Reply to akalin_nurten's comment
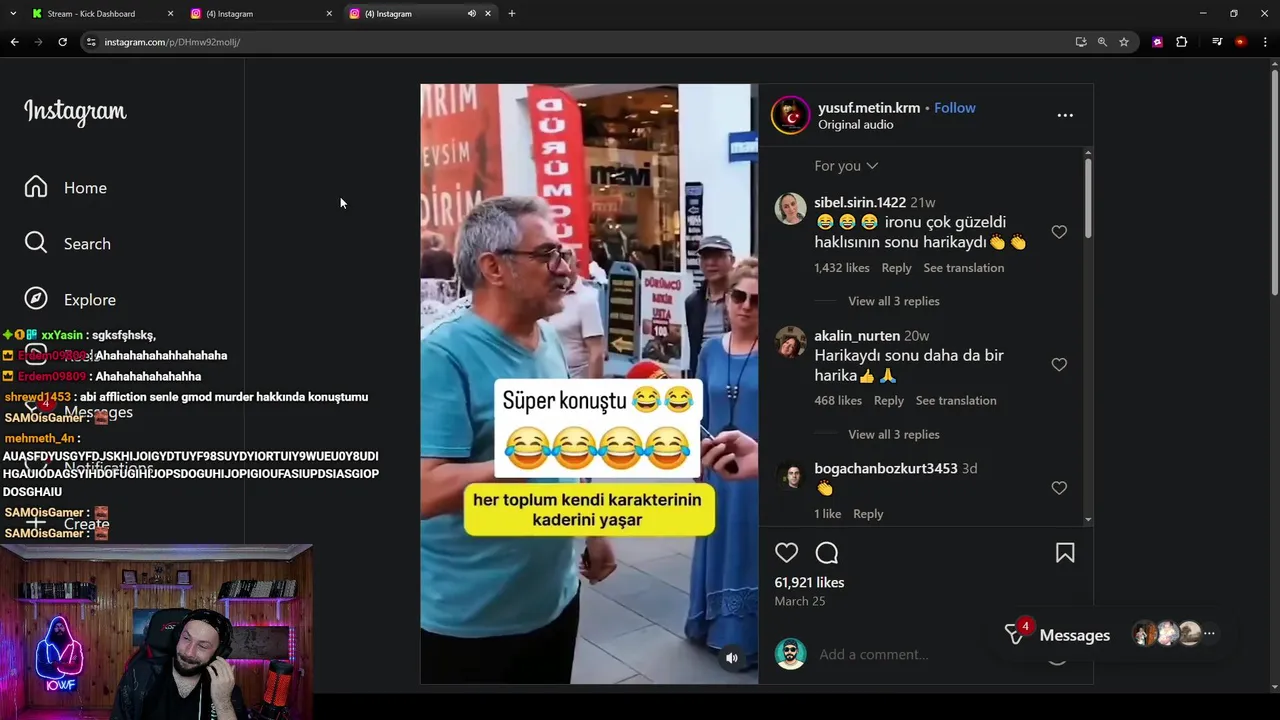This screenshot has width=1280, height=720. coord(889,401)
